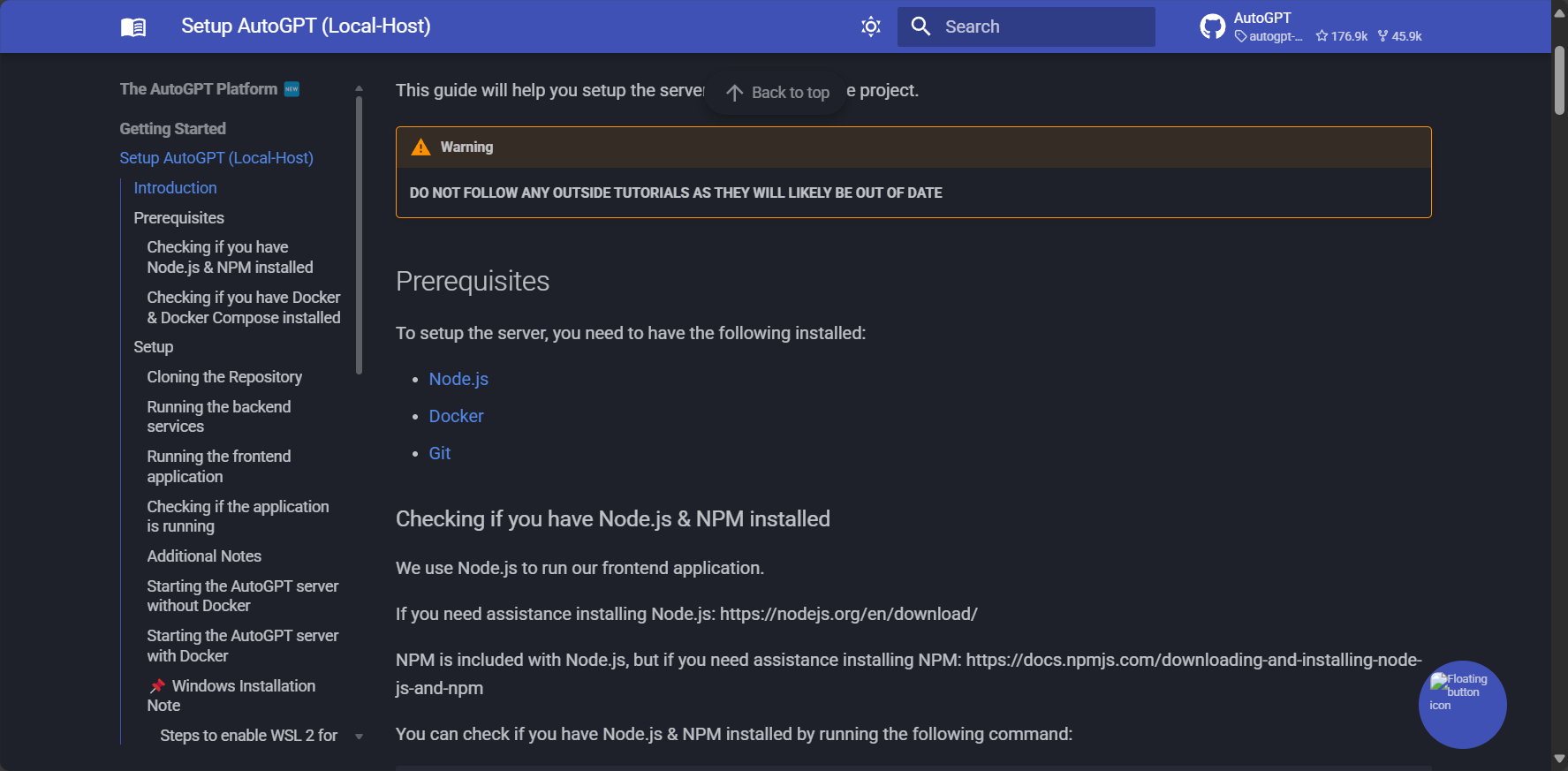This screenshot has height=771, width=1568.
Task: Go to Prerequisites in table of contents
Action: (x=178, y=218)
